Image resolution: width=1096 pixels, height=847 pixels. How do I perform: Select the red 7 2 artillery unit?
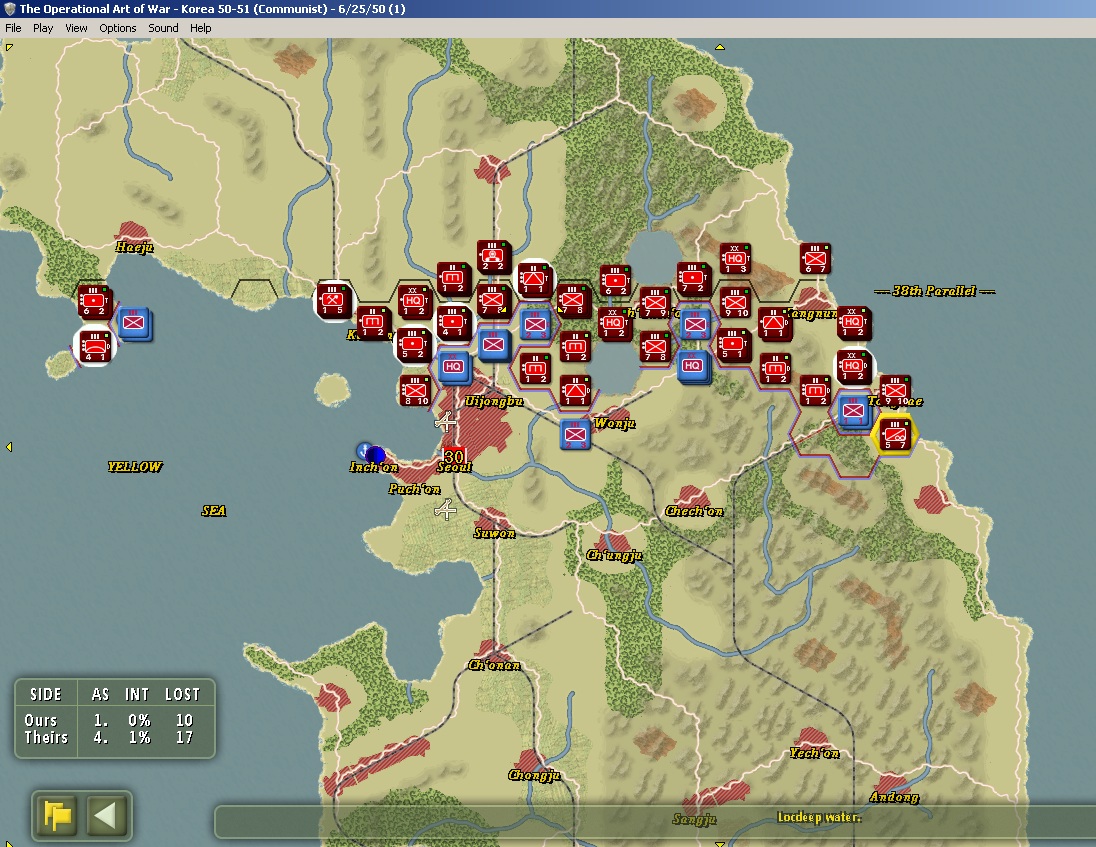pyautogui.click(x=693, y=278)
